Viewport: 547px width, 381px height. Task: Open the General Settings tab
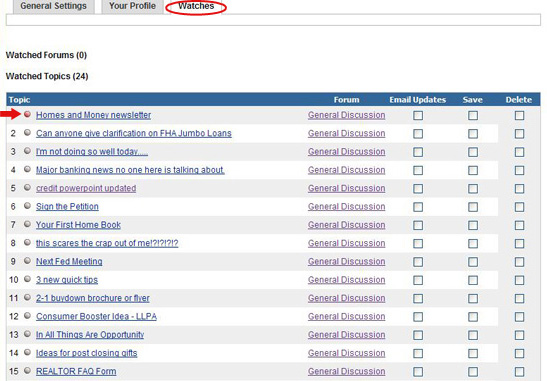pos(53,6)
